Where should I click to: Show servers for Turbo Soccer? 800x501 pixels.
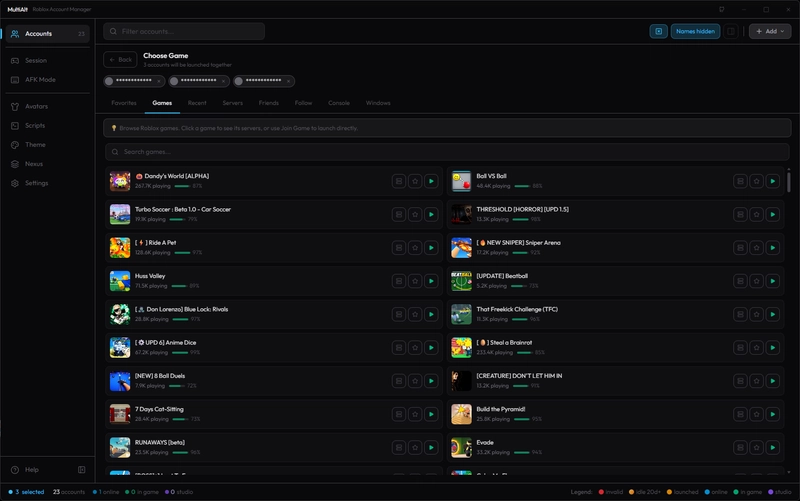click(399, 214)
